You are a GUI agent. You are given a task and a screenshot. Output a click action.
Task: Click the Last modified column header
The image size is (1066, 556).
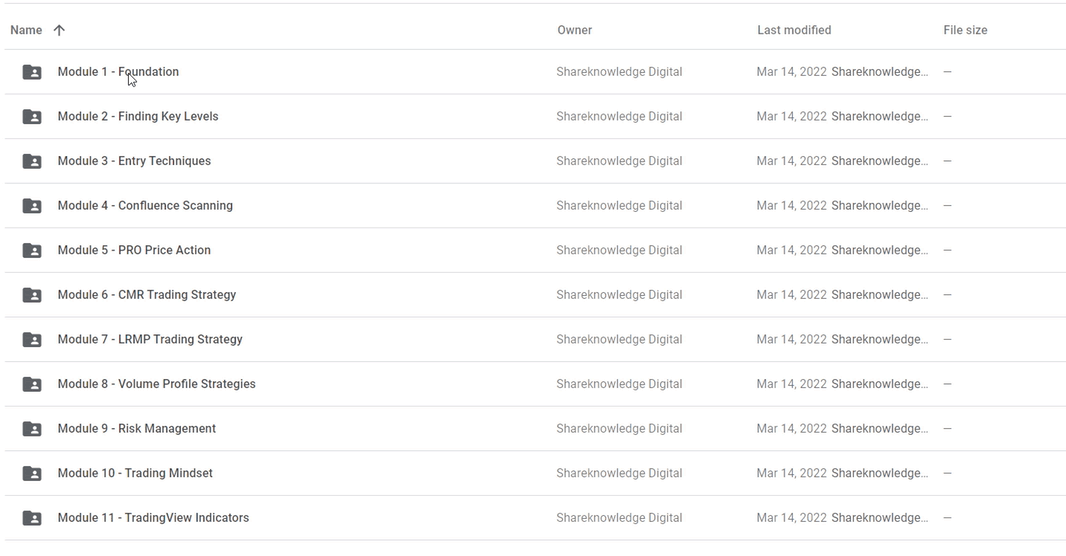click(x=794, y=30)
